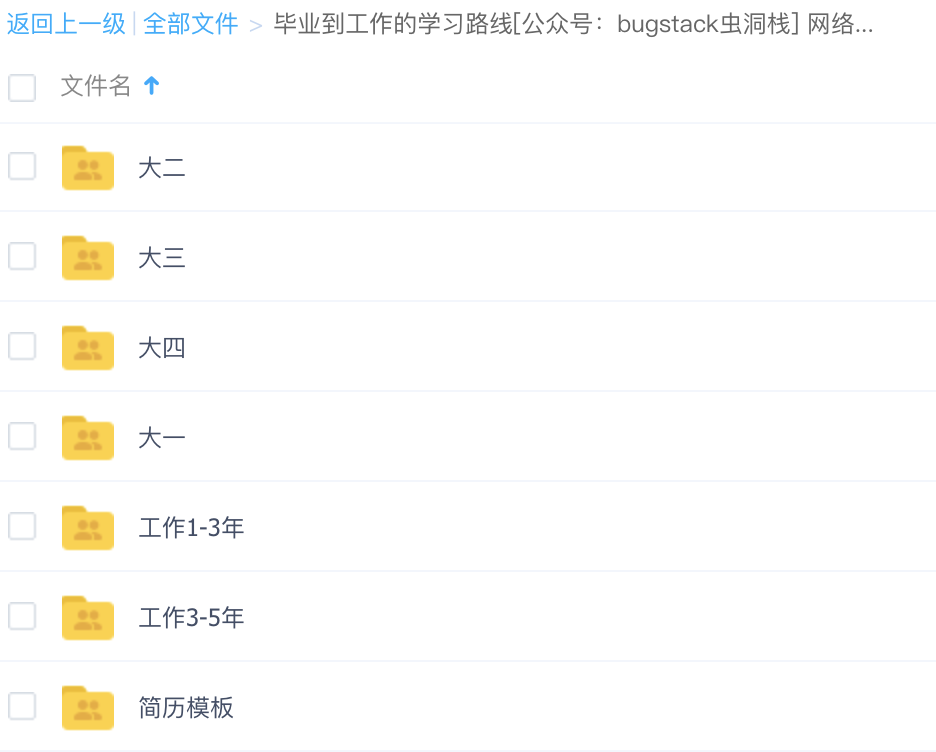Go back via 返回上一级 link
This screenshot has width=936, height=752.
66,24
